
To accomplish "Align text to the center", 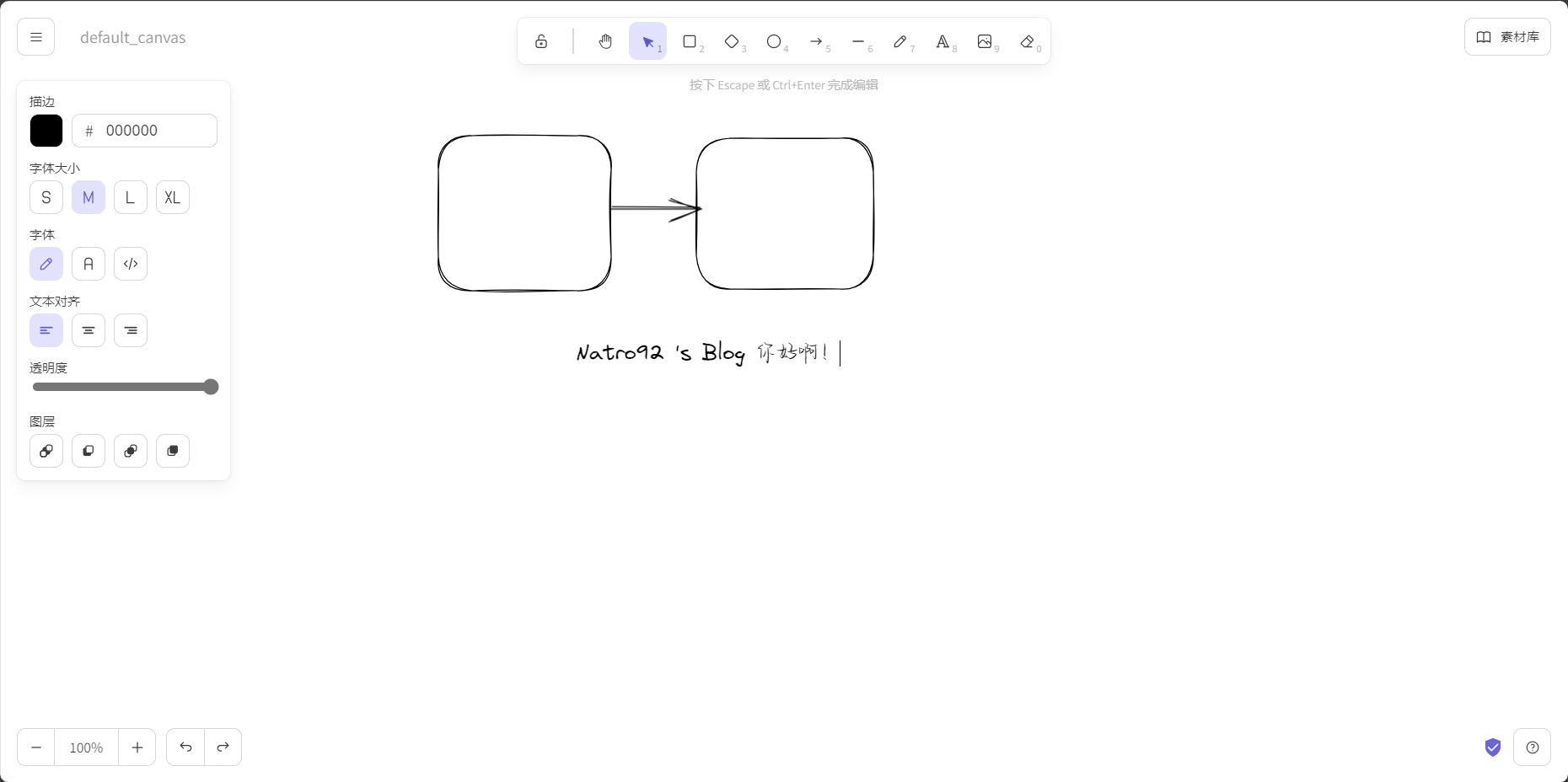I will pyautogui.click(x=89, y=330).
